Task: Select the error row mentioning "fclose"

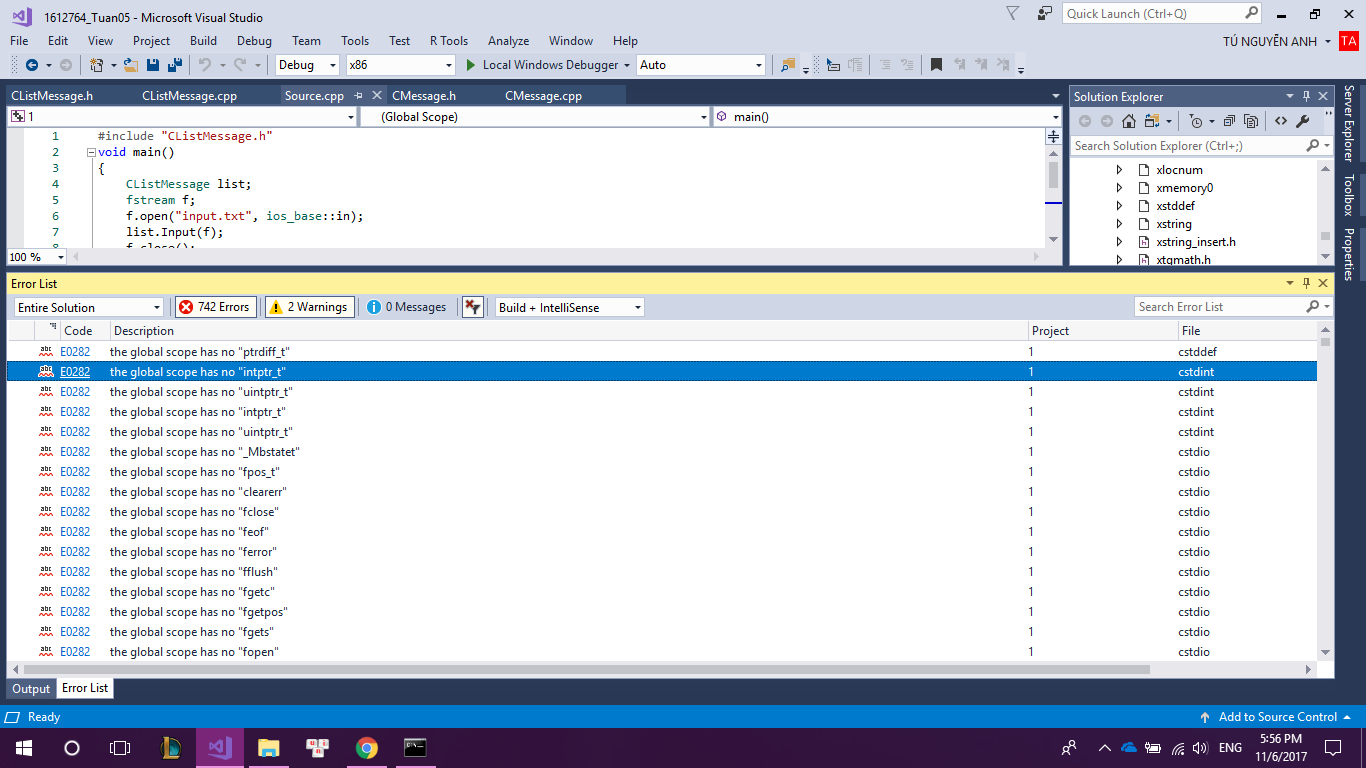Action: pyautogui.click(x=662, y=512)
